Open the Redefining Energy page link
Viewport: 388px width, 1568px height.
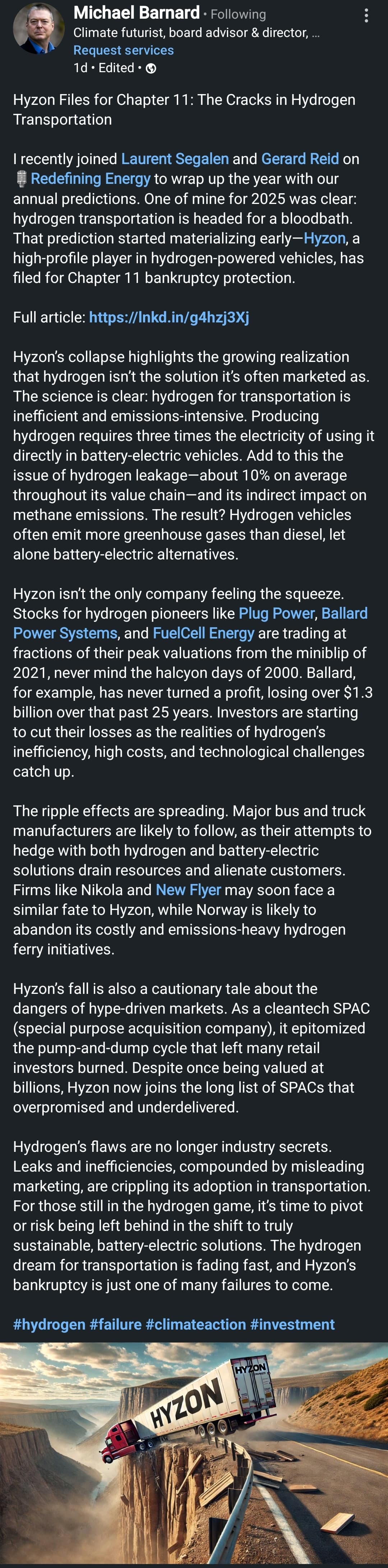pos(90,178)
